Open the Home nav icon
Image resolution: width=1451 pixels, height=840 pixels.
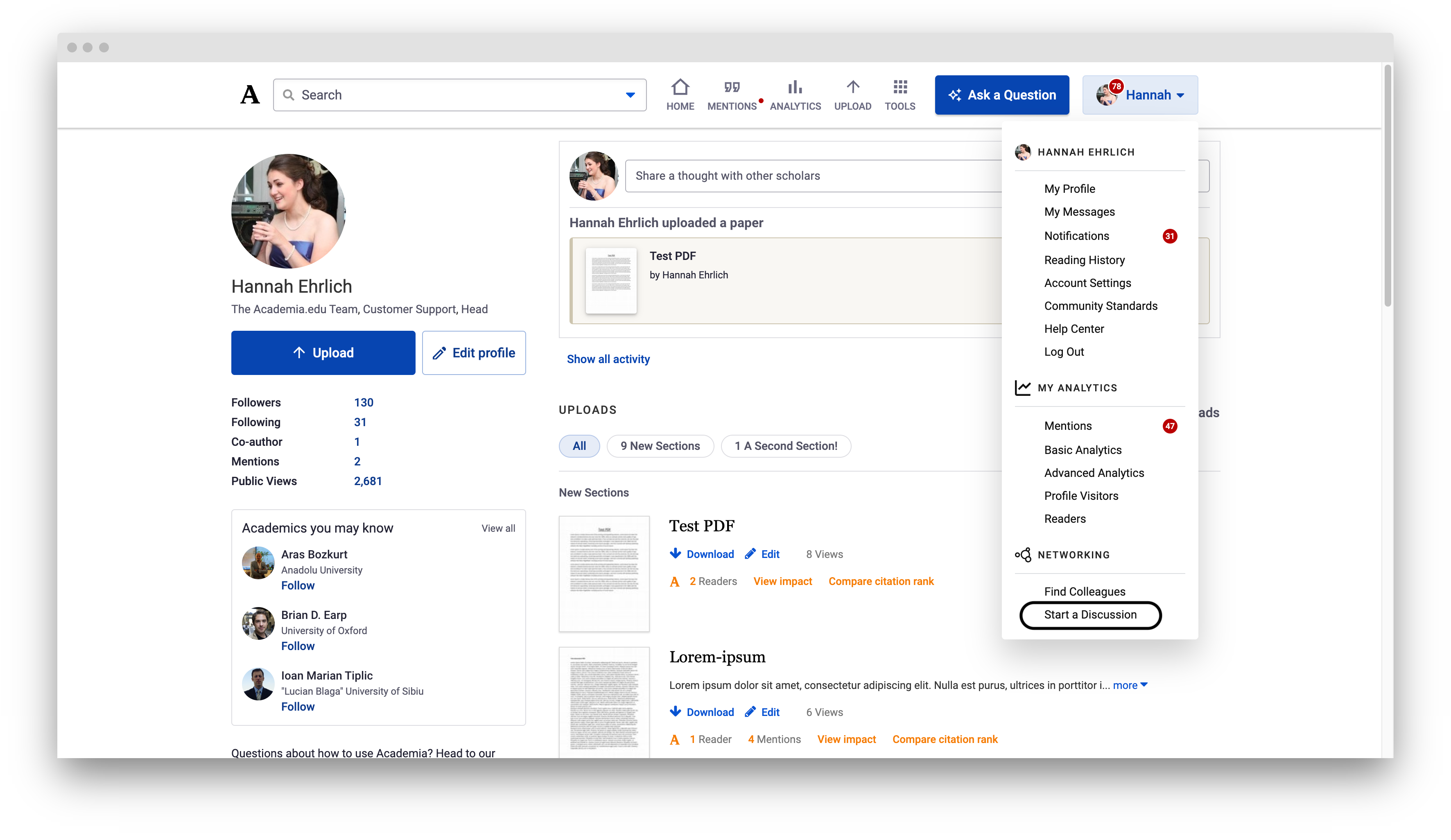click(x=680, y=87)
